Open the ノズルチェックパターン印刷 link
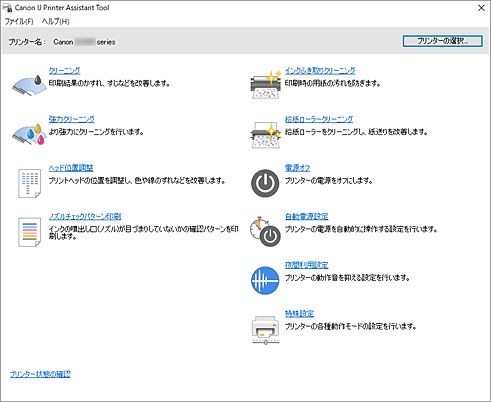491x402 pixels. point(85,216)
